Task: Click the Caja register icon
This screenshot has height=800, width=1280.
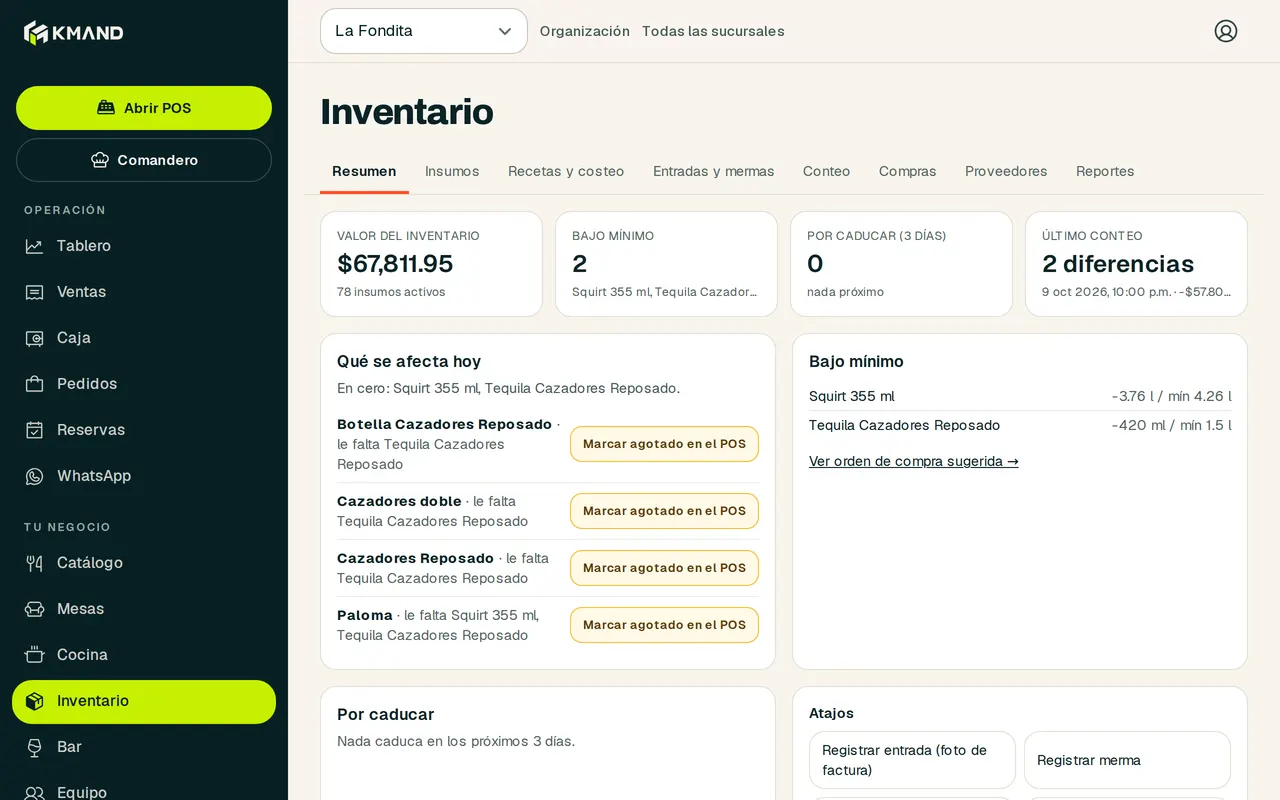Action: (x=34, y=338)
